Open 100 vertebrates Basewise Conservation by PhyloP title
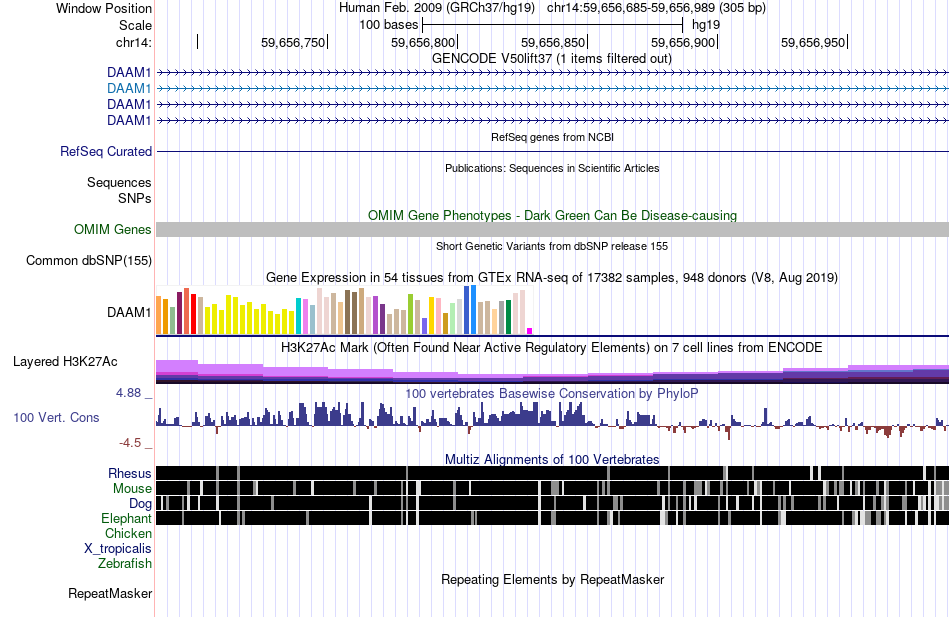 pos(552,394)
